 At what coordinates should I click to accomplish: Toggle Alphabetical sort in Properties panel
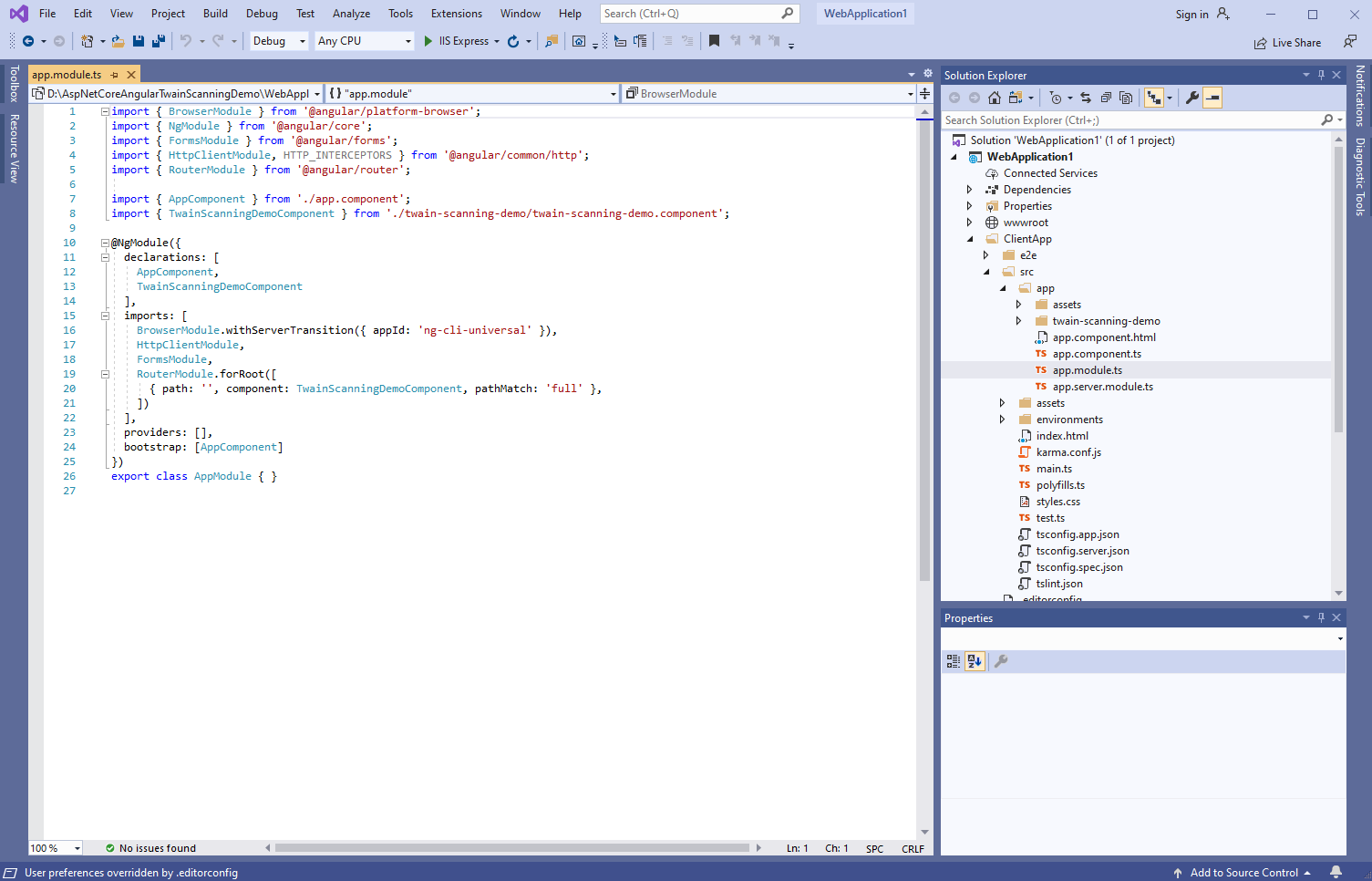click(975, 661)
